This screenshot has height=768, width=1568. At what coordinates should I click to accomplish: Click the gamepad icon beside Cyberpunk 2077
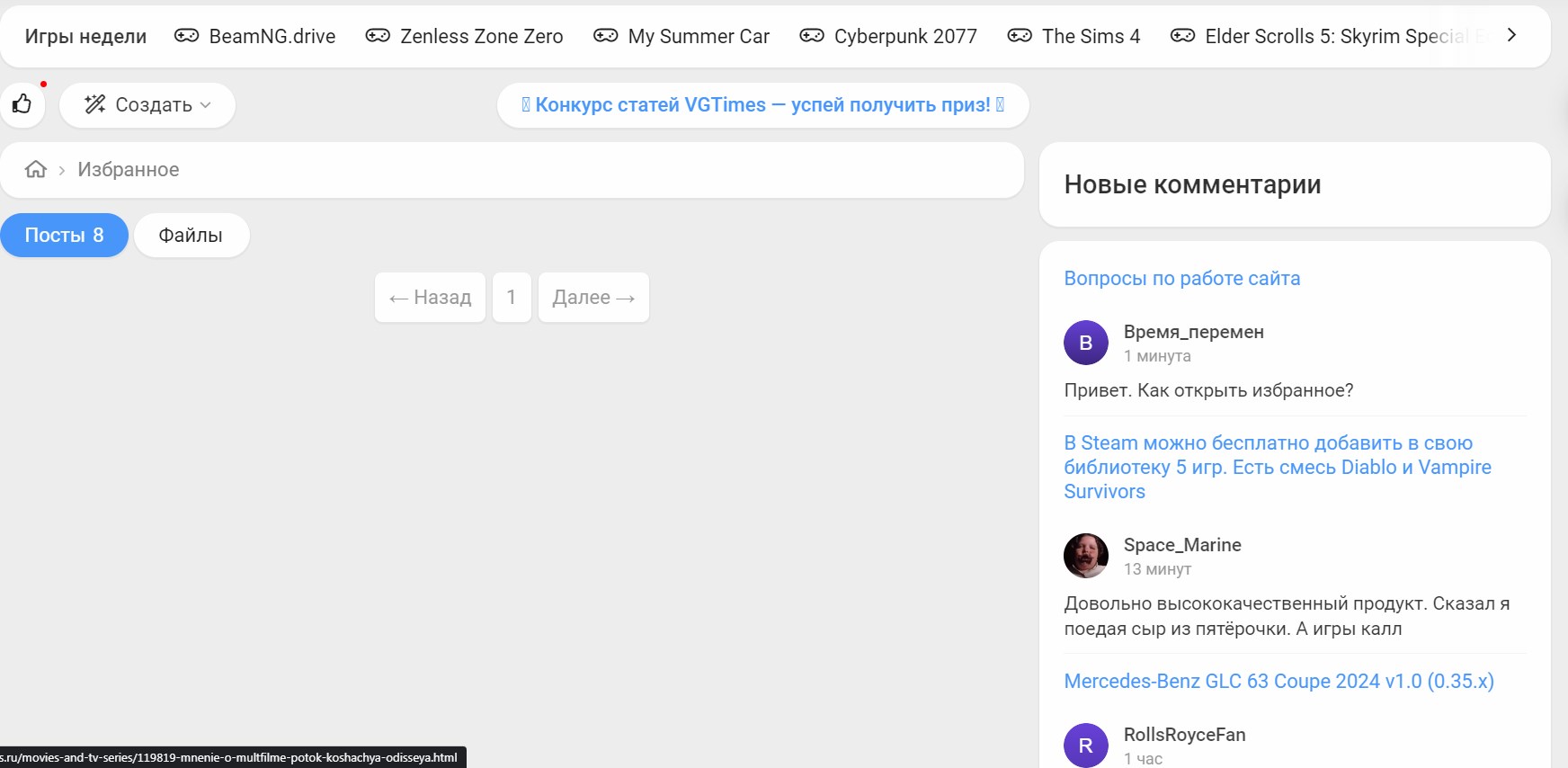[811, 36]
